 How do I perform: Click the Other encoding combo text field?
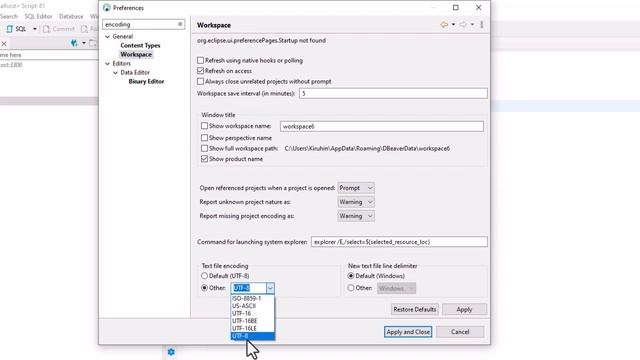tap(249, 288)
